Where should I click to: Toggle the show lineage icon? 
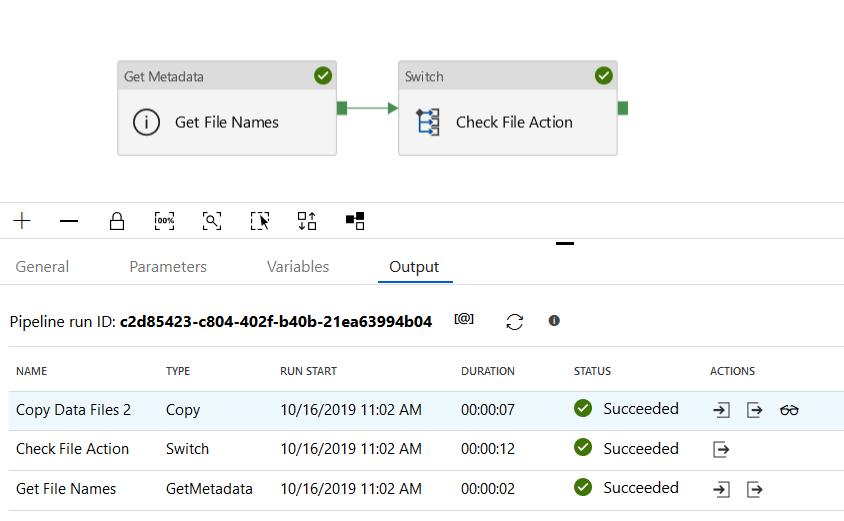(x=355, y=220)
